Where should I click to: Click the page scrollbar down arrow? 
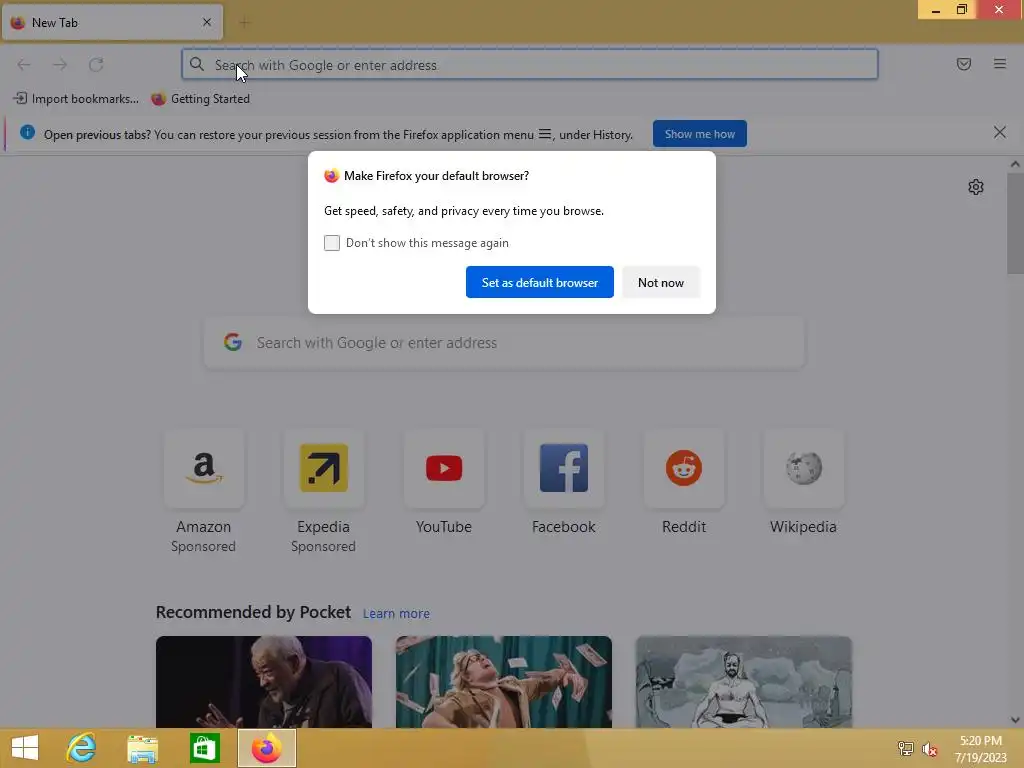pyautogui.click(x=1015, y=720)
